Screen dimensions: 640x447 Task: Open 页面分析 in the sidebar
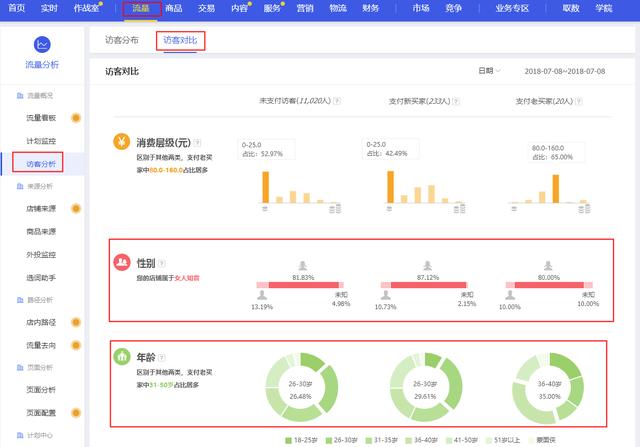tap(41, 390)
